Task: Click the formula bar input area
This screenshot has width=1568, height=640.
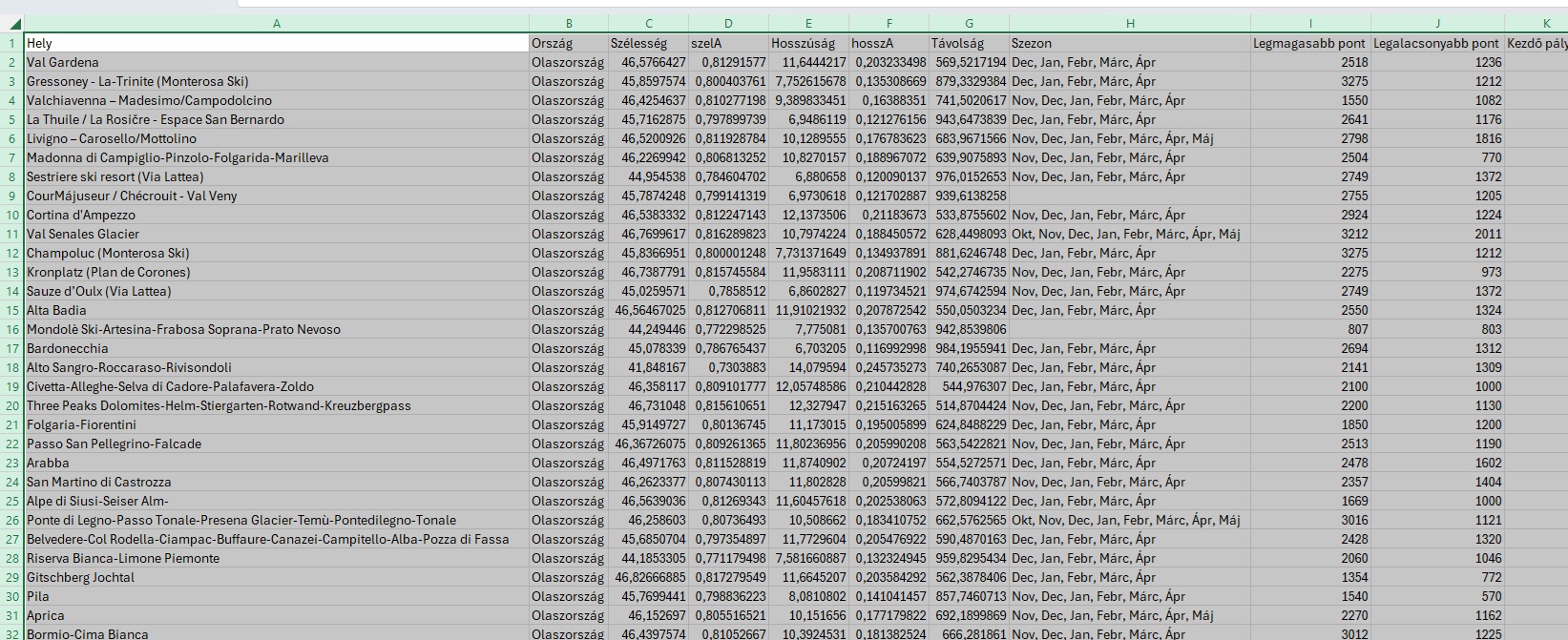Action: point(859,4)
